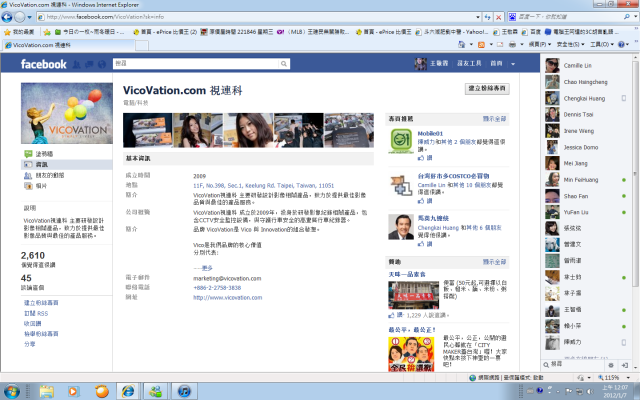Click the See All link in recommended pages
Viewport: 640px width, 400px height.
pyautogui.click(x=494, y=119)
